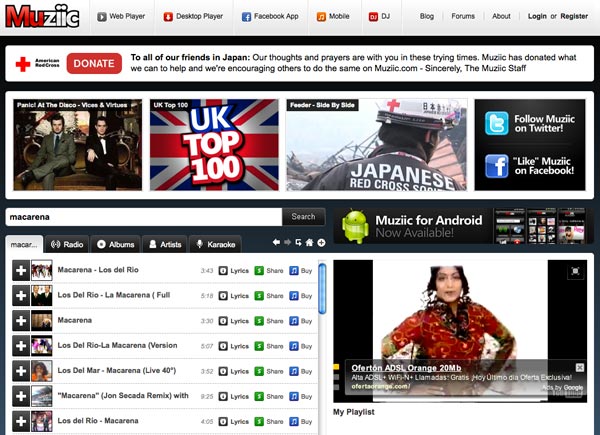Screen dimensions: 600x435
Task: Play Macarena - Los del Rio song title
Action: (98, 270)
